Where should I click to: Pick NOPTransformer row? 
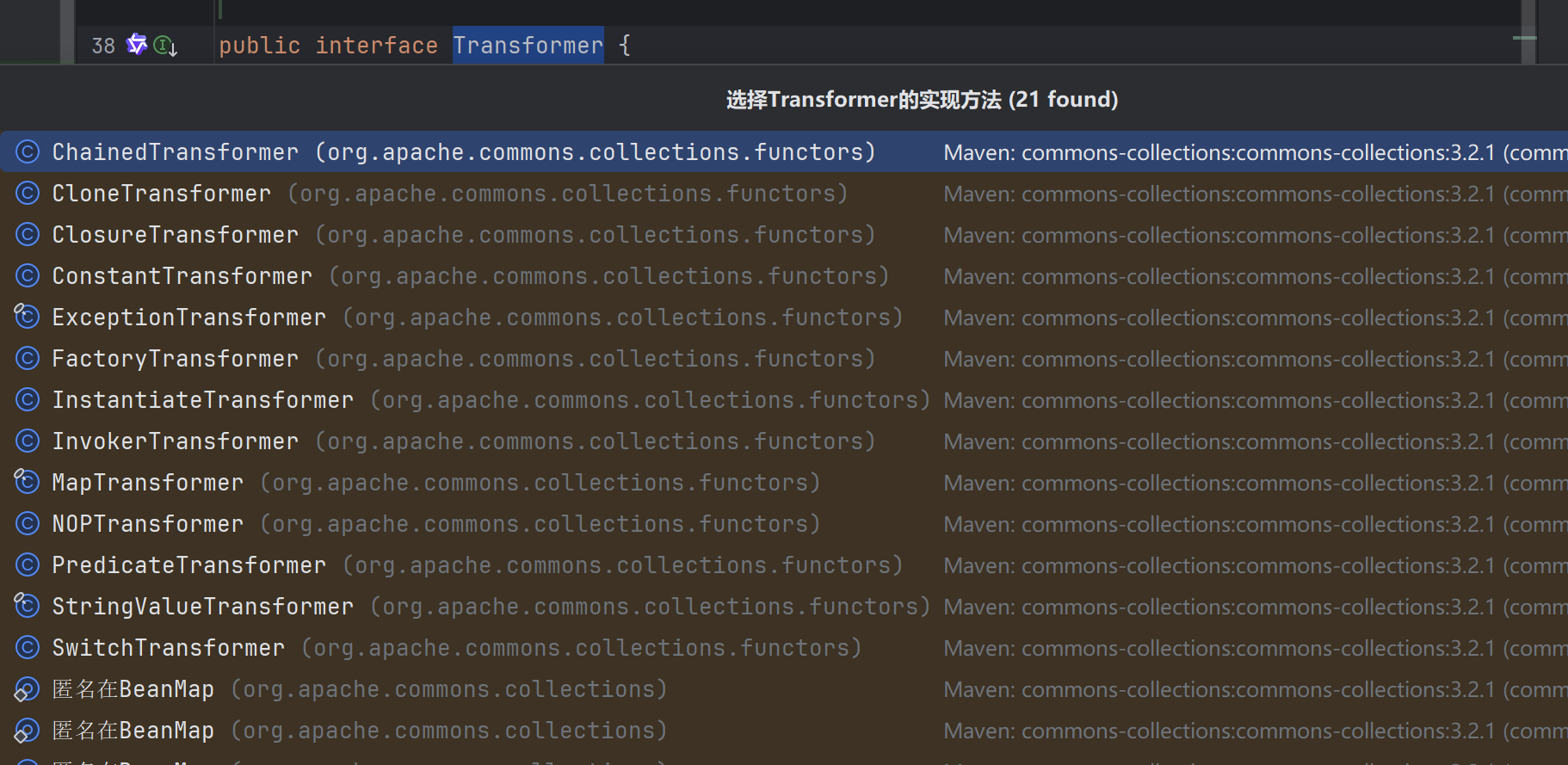coord(784,524)
